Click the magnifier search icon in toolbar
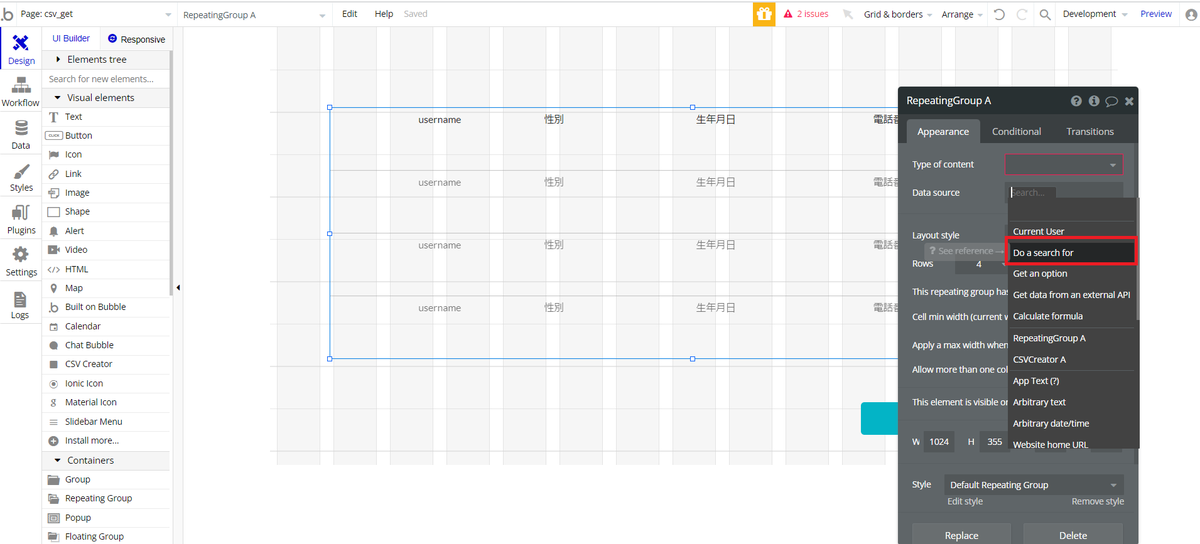This screenshot has height=544, width=1200. (1045, 14)
